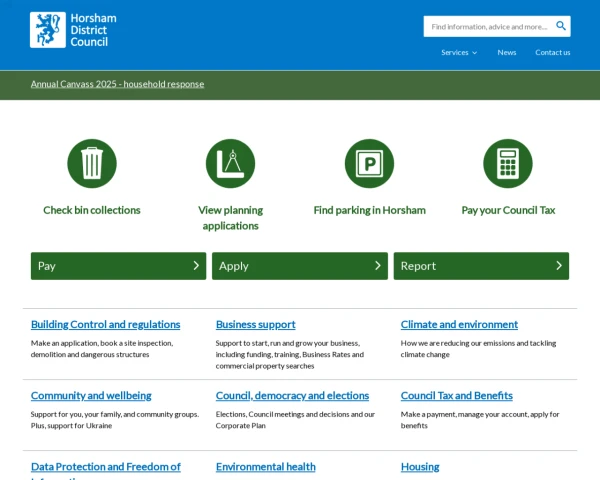The width and height of the screenshot is (600, 480).
Task: Click 'Find parking in Horsham' text link
Action: click(x=370, y=210)
